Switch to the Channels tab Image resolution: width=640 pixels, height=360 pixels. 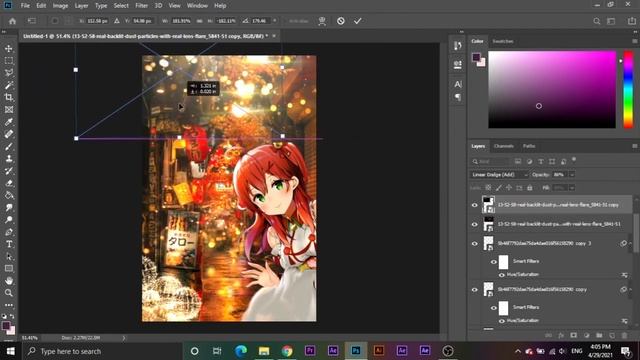(x=504, y=146)
